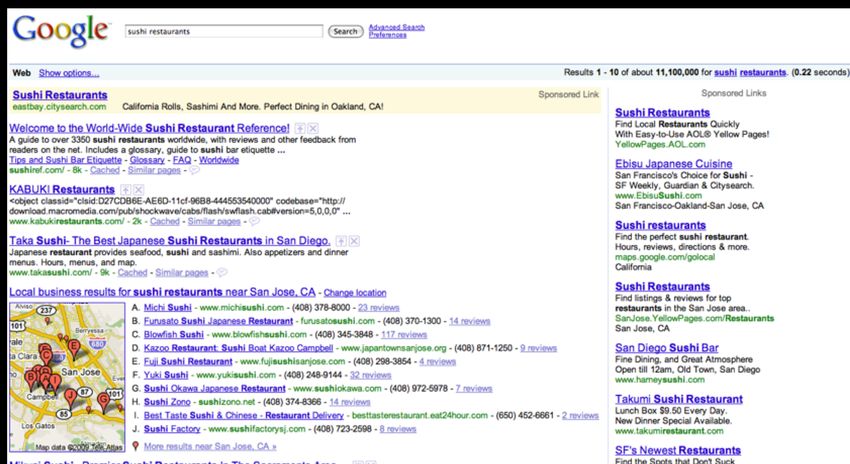Viewport: 850px width, 464px height.
Task: Open Sushi Okawa Japanese Restaurant listing
Action: pos(215,389)
